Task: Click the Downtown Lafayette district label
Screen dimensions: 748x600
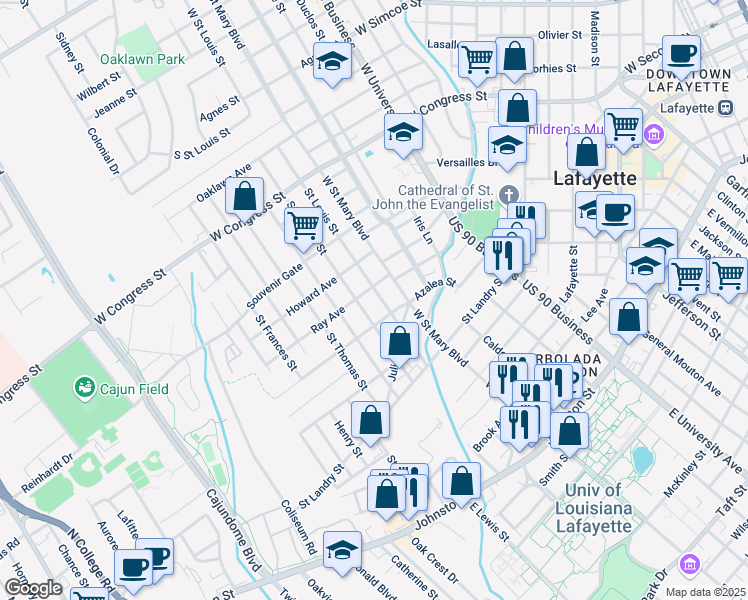Action: tap(689, 81)
